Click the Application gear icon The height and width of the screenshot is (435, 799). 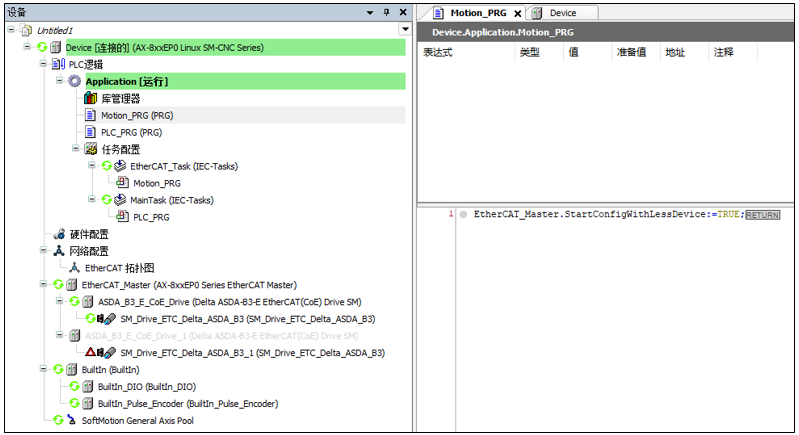75,81
